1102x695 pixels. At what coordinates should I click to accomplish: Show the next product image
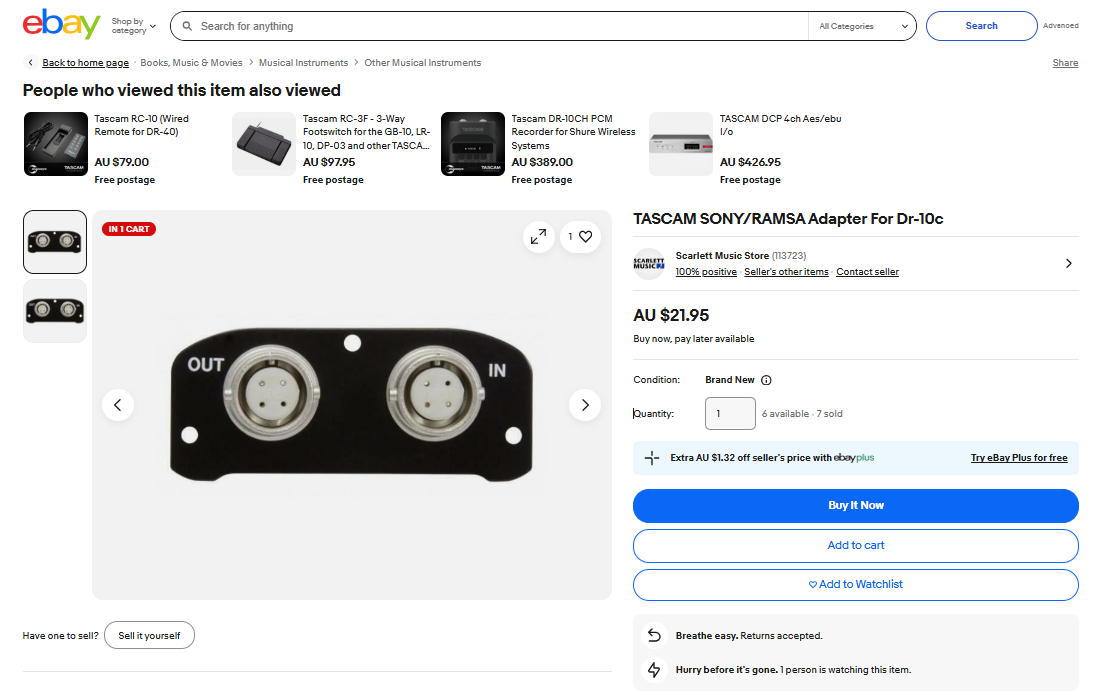tap(585, 405)
